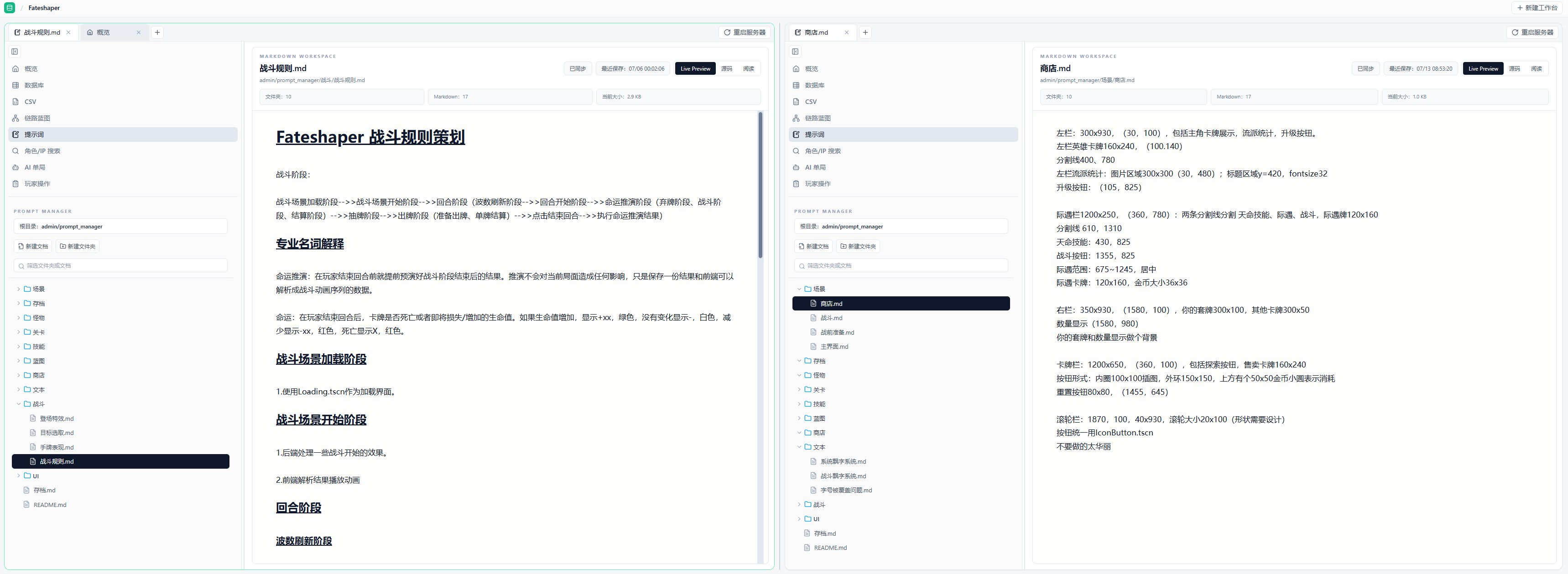Open 数据库 in right pane sidebar
This screenshot has width=1568, height=574.
pos(903,85)
